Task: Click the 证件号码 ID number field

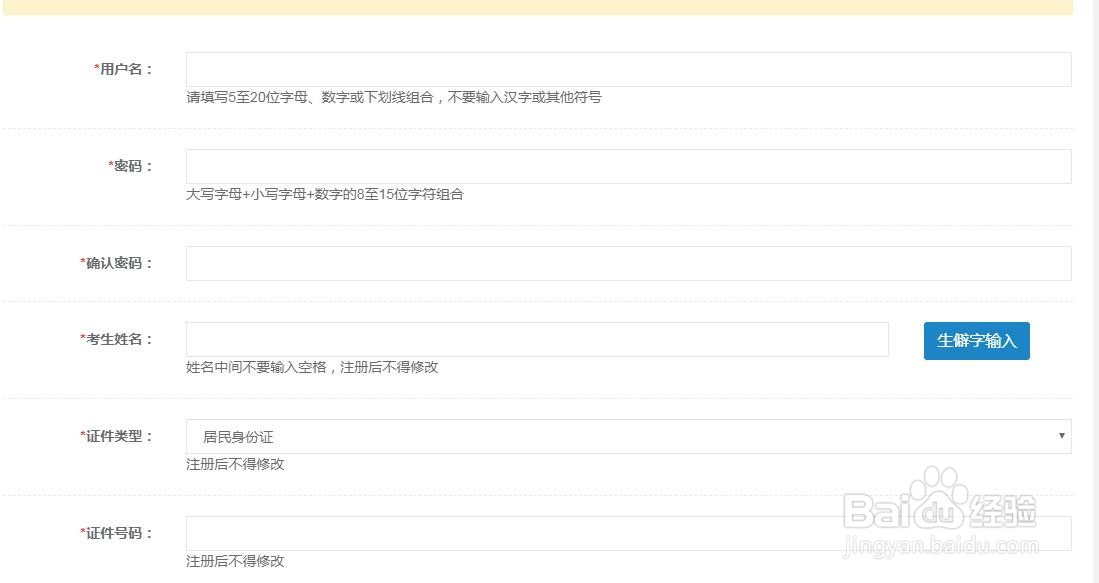Action: (626, 533)
